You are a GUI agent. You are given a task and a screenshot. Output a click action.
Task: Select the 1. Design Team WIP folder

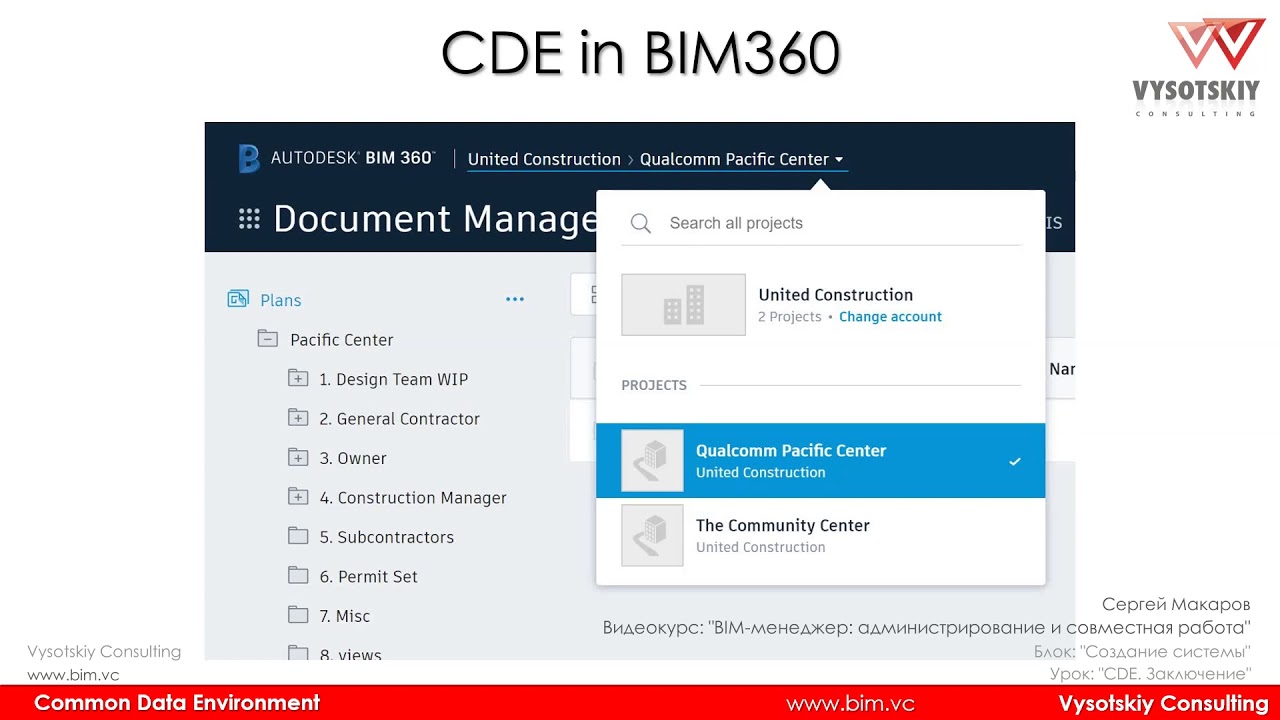click(x=393, y=379)
